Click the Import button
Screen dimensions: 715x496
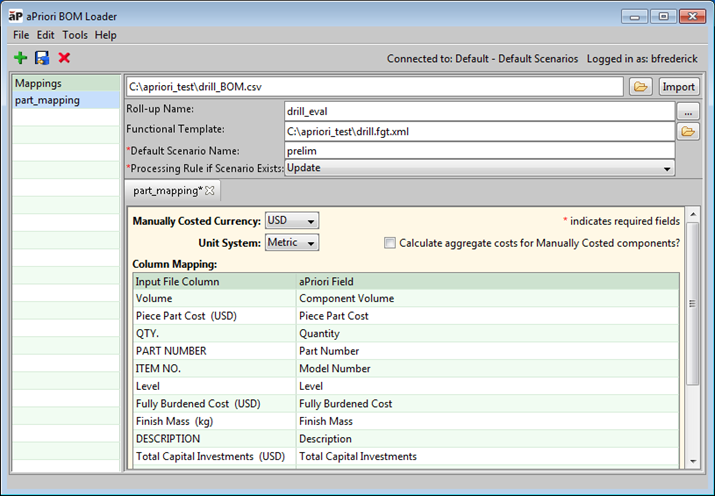[679, 87]
